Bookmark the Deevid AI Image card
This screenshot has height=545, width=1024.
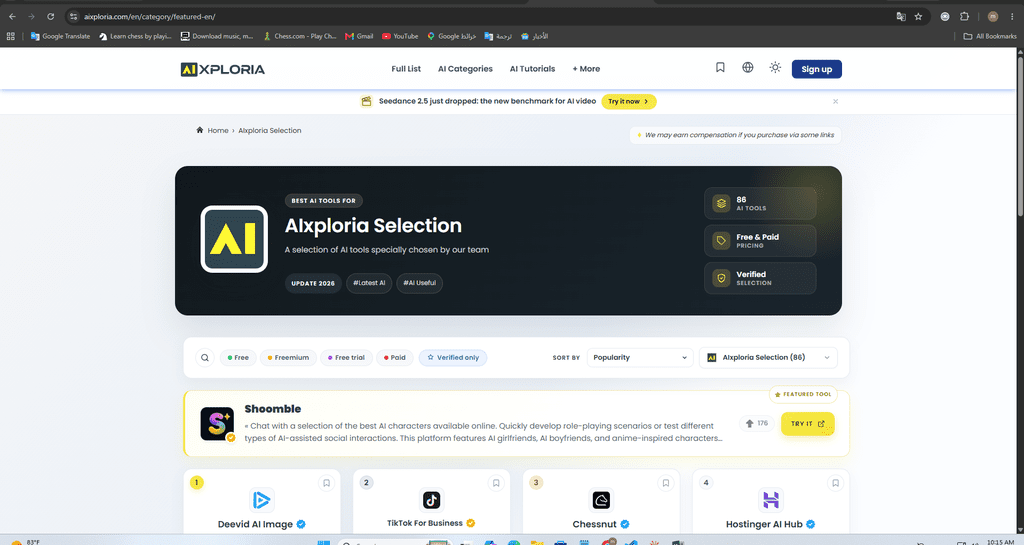click(x=327, y=483)
